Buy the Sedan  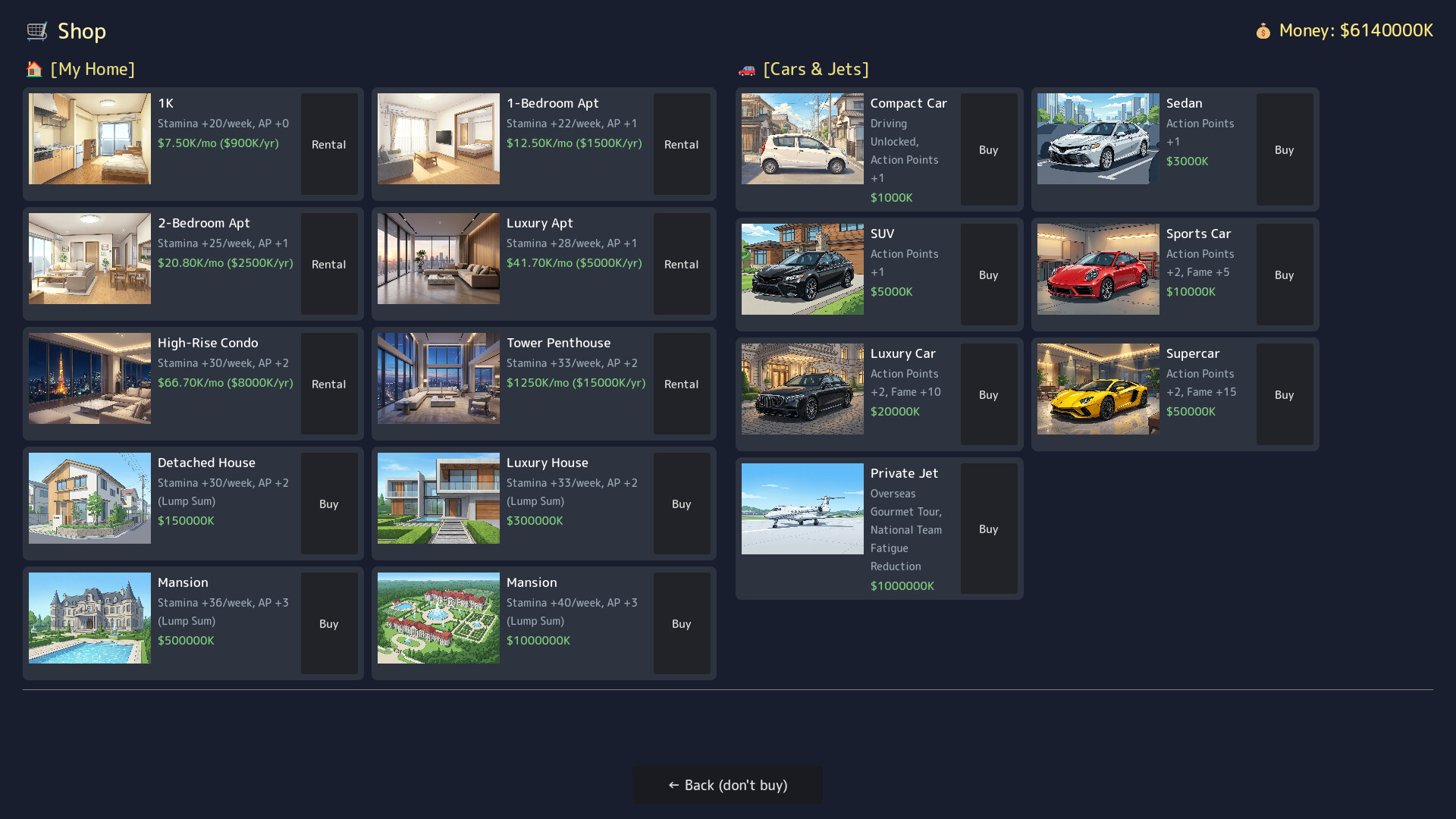click(1284, 149)
